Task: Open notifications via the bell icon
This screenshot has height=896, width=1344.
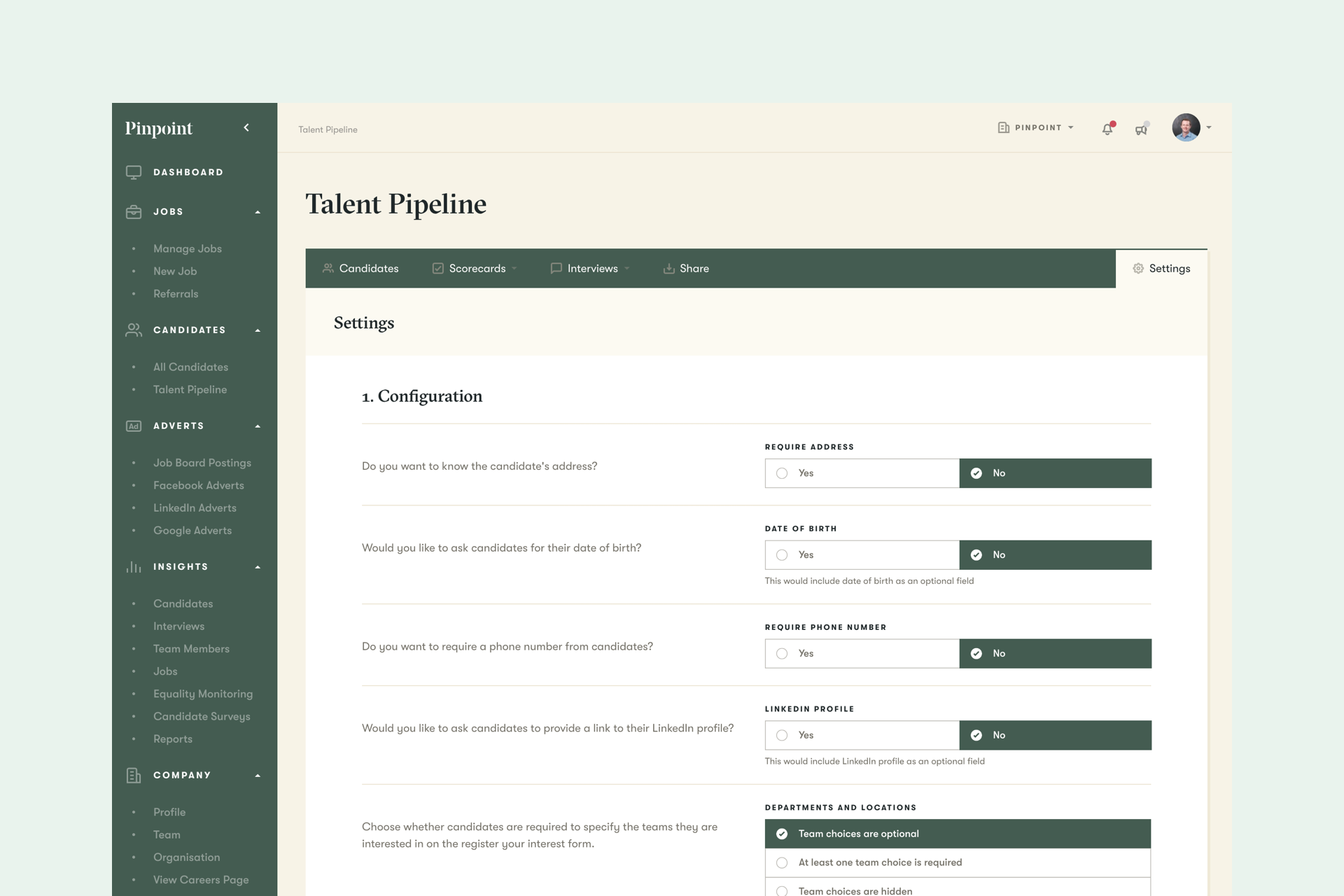Action: pos(1107,129)
